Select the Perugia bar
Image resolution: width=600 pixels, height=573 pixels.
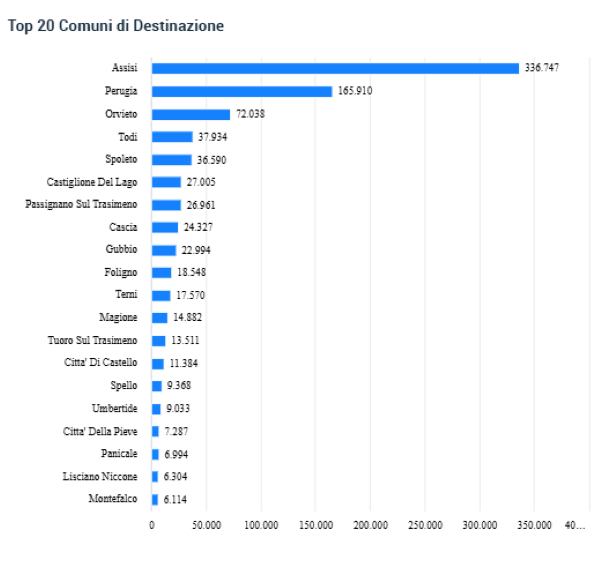[x=241, y=91]
